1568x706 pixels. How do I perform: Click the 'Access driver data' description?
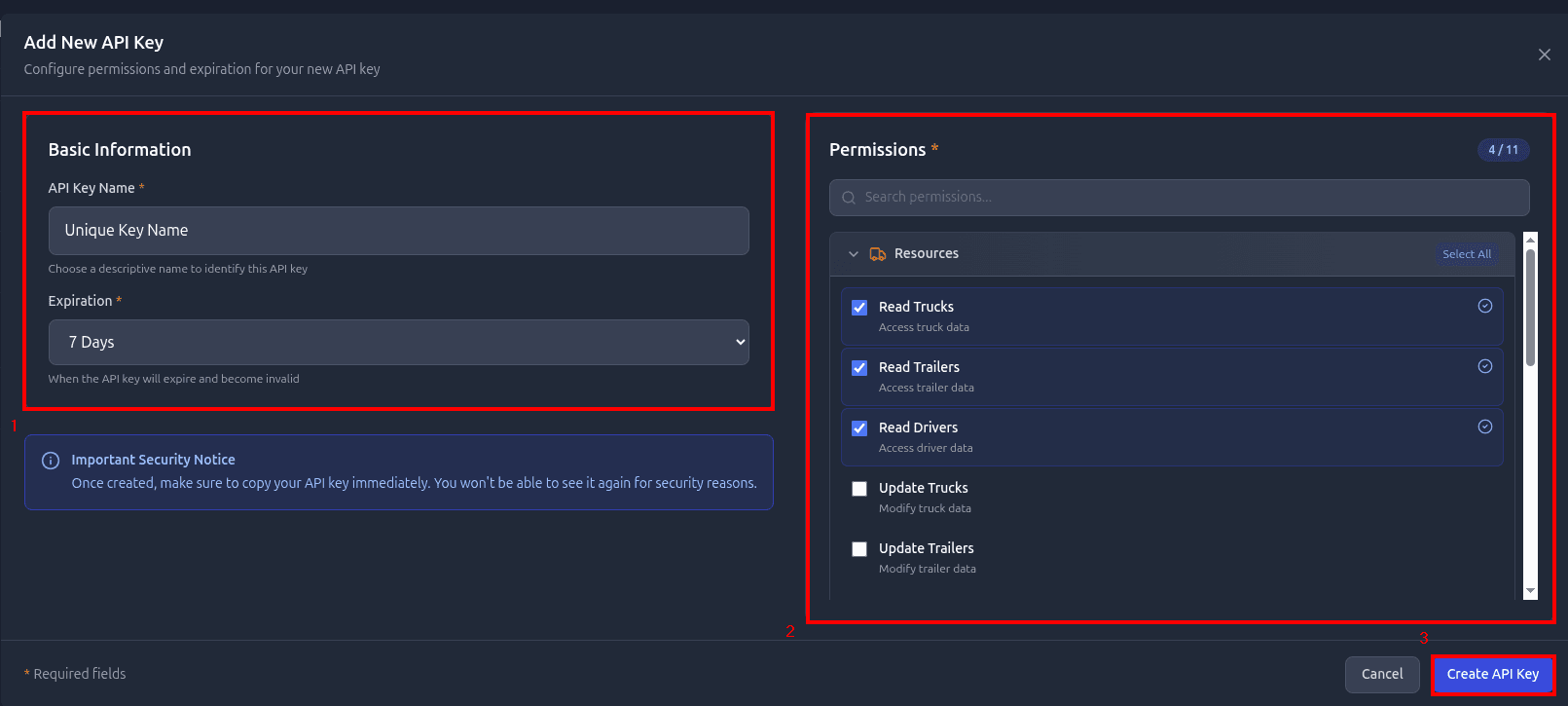pyautogui.click(x=926, y=448)
